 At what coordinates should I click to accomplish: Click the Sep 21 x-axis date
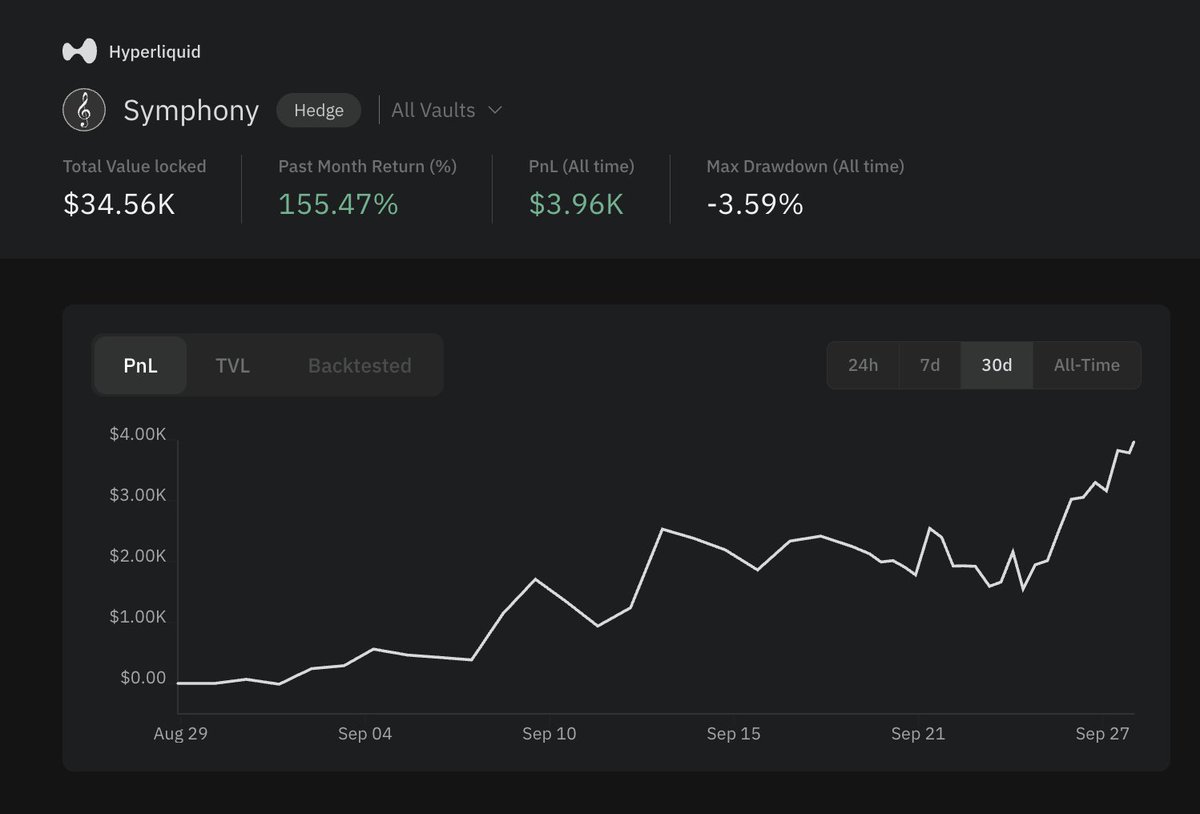pos(918,734)
